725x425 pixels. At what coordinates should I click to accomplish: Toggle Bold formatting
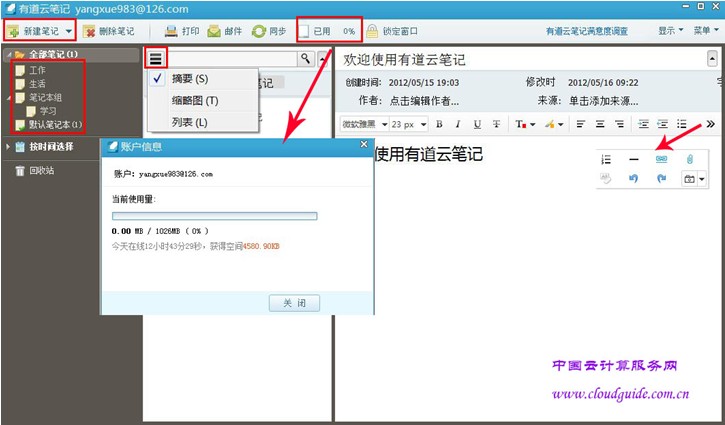click(x=439, y=124)
